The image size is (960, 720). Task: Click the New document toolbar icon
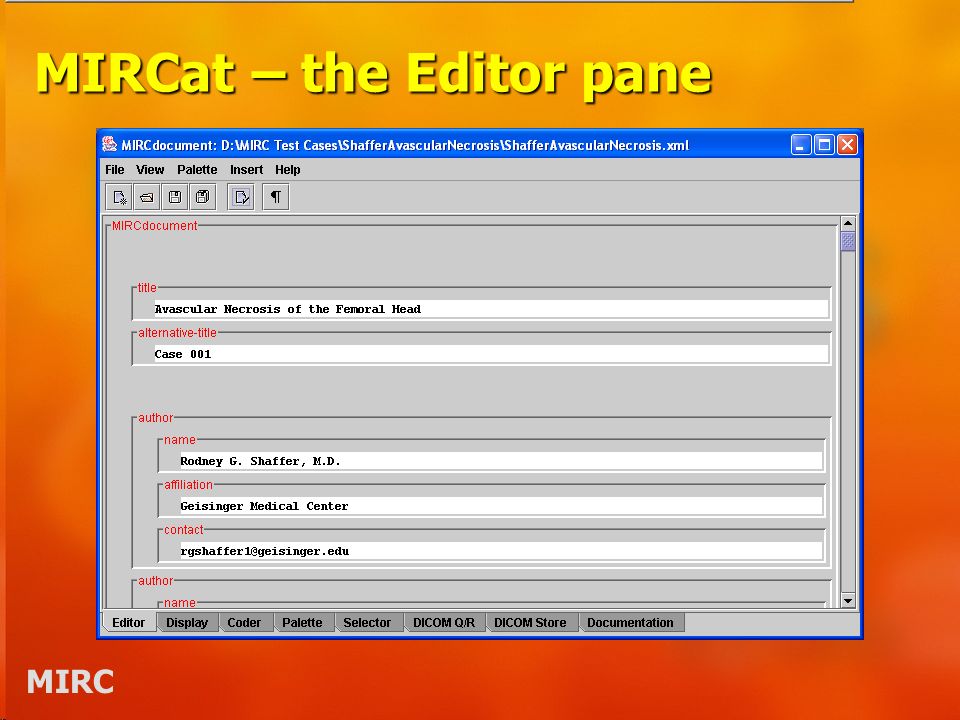(119, 197)
